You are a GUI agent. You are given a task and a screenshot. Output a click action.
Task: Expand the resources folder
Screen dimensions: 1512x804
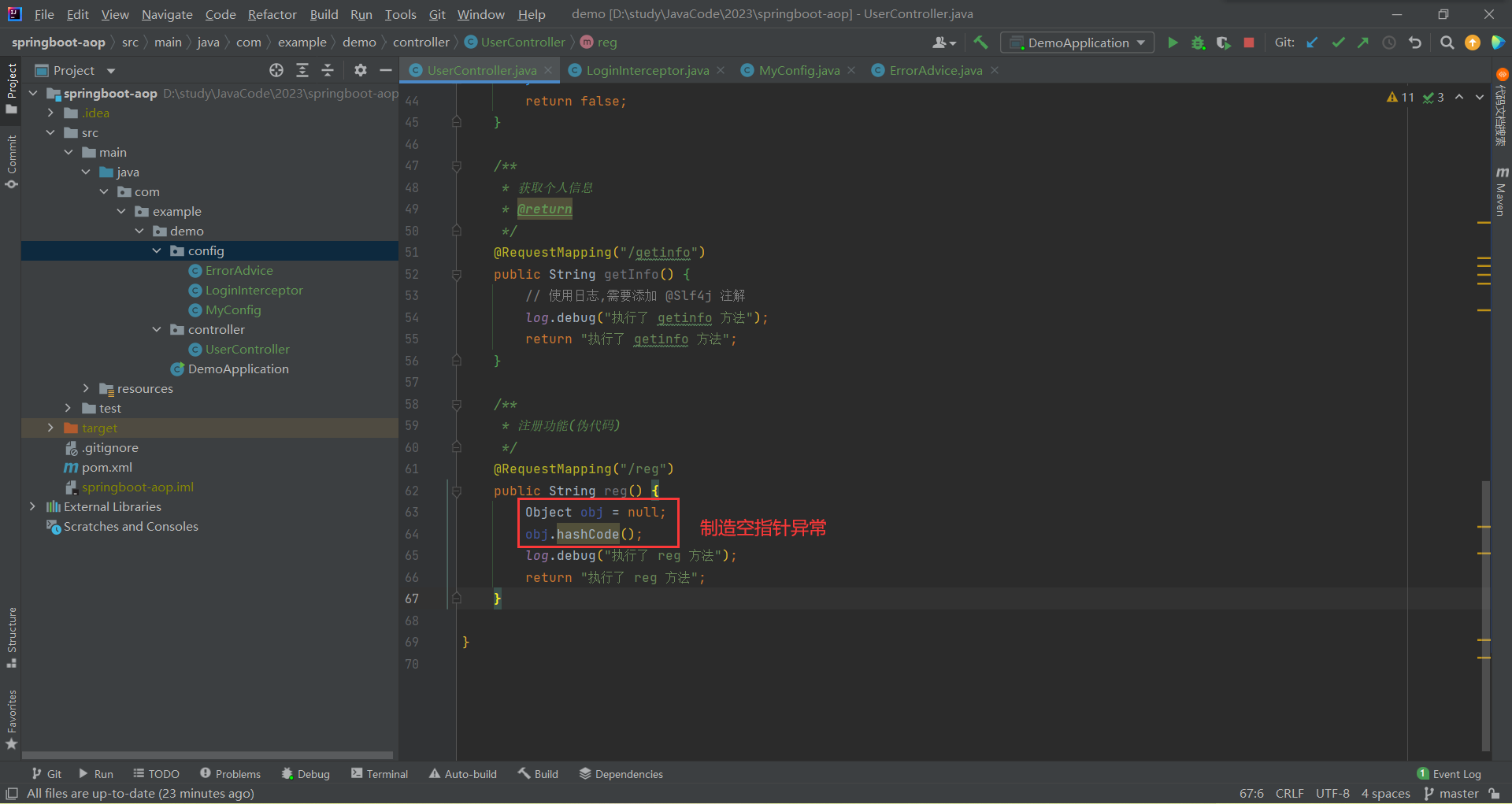(x=86, y=388)
